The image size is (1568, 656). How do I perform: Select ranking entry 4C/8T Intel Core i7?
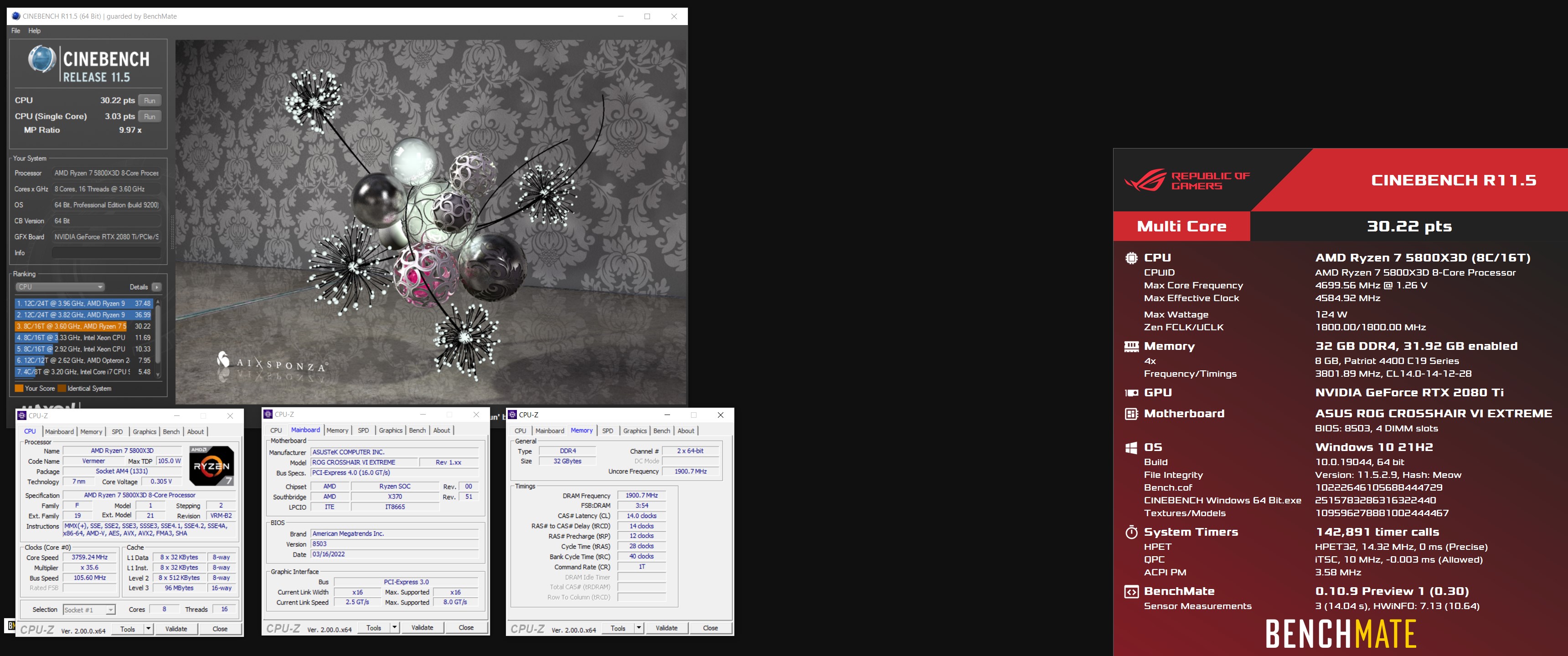click(83, 372)
